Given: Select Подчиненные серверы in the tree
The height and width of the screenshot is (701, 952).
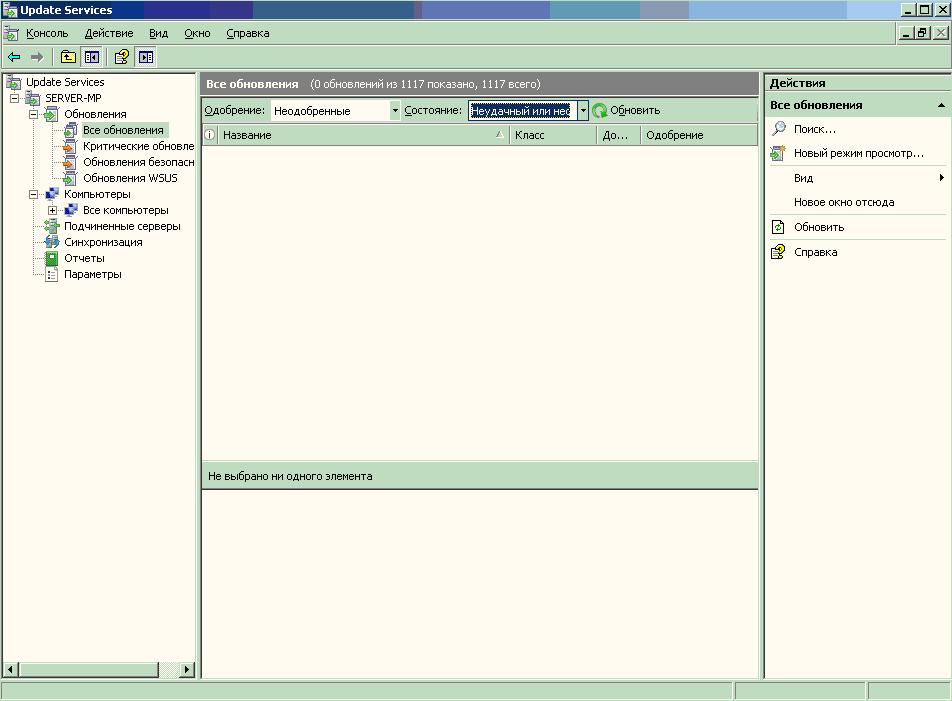Looking at the screenshot, I should (x=122, y=226).
